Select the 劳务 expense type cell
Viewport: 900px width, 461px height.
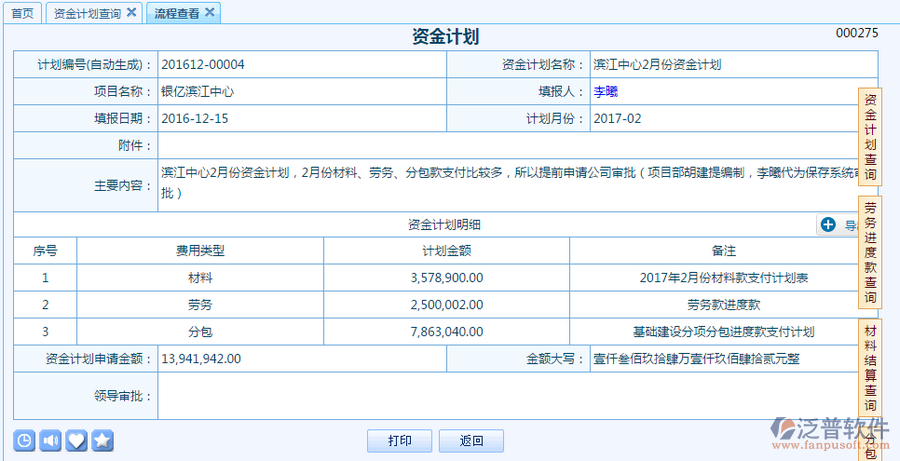coord(200,305)
